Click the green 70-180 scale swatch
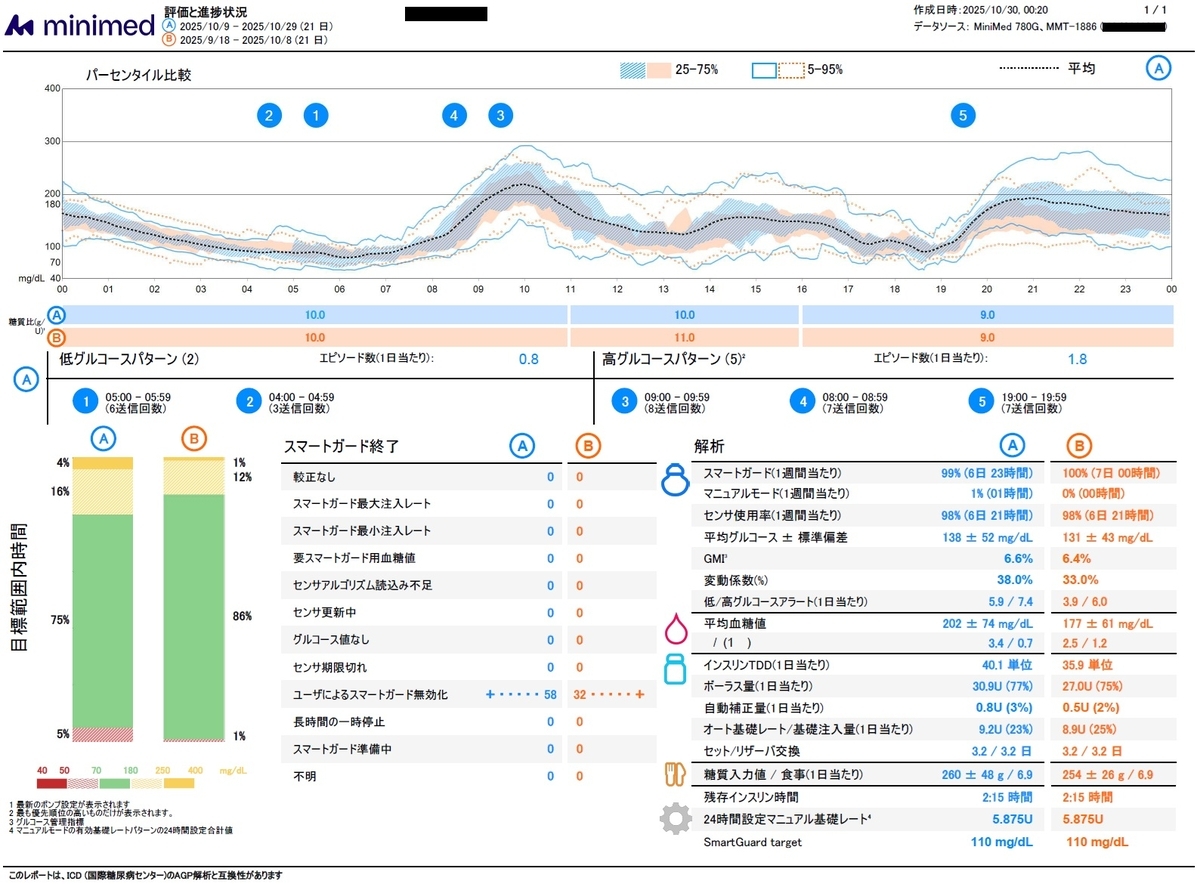Image resolution: width=1200 pixels, height=884 pixels. coord(116,783)
